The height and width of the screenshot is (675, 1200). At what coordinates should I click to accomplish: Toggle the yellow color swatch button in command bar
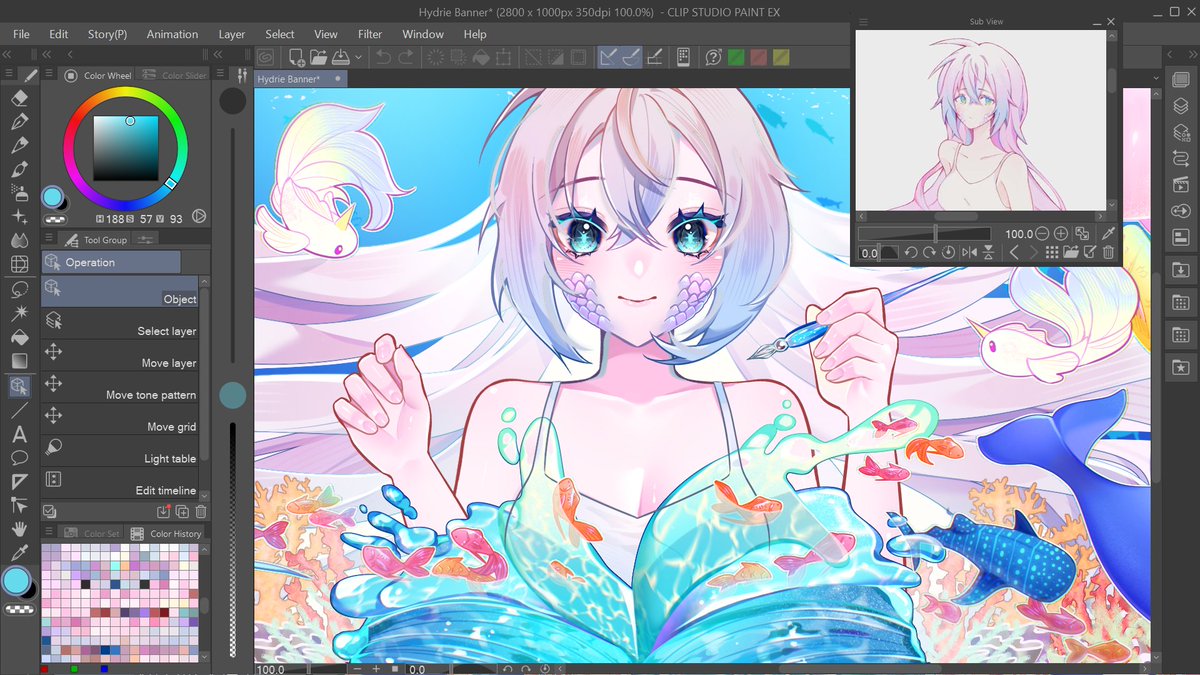tap(780, 57)
